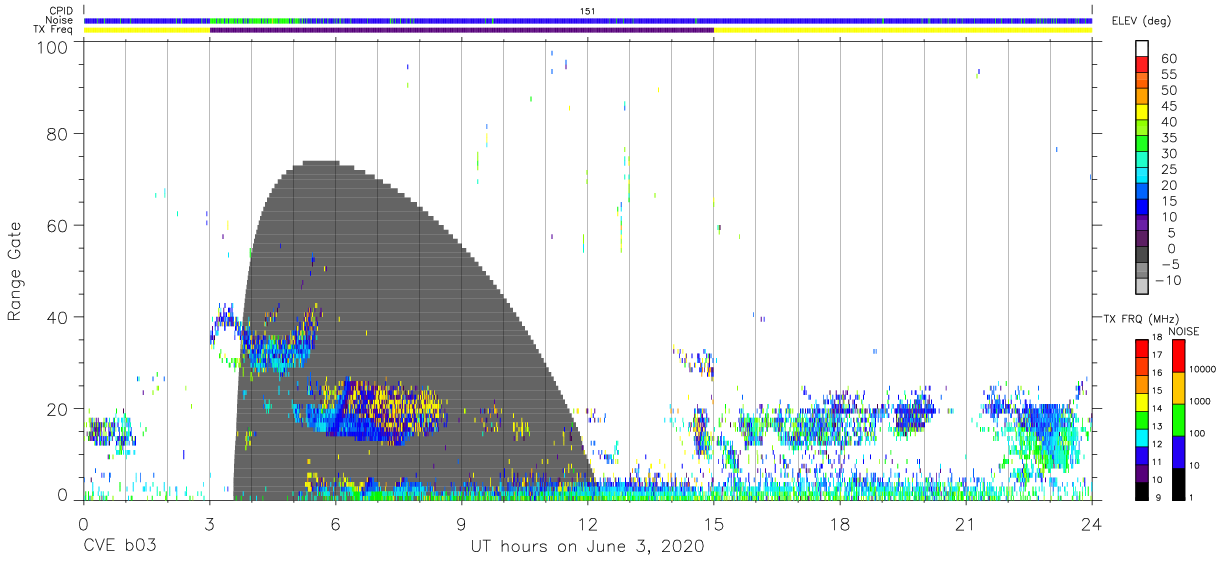1228x567 pixels.
Task: Click the 'TX Freq' label beside the top bar
Action: [x=54, y=30]
